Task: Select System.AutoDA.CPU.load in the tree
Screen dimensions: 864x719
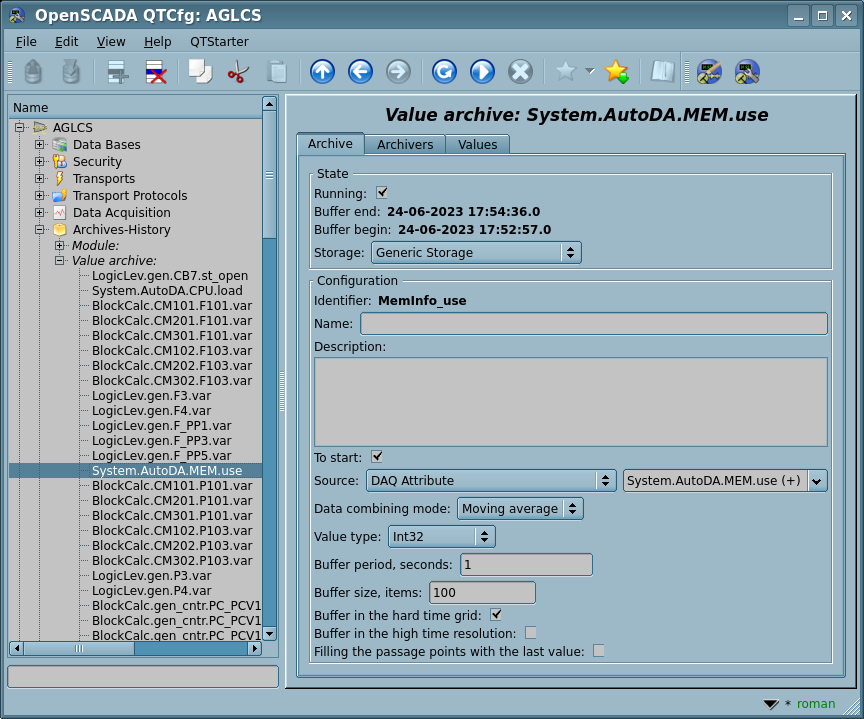Action: (167, 291)
